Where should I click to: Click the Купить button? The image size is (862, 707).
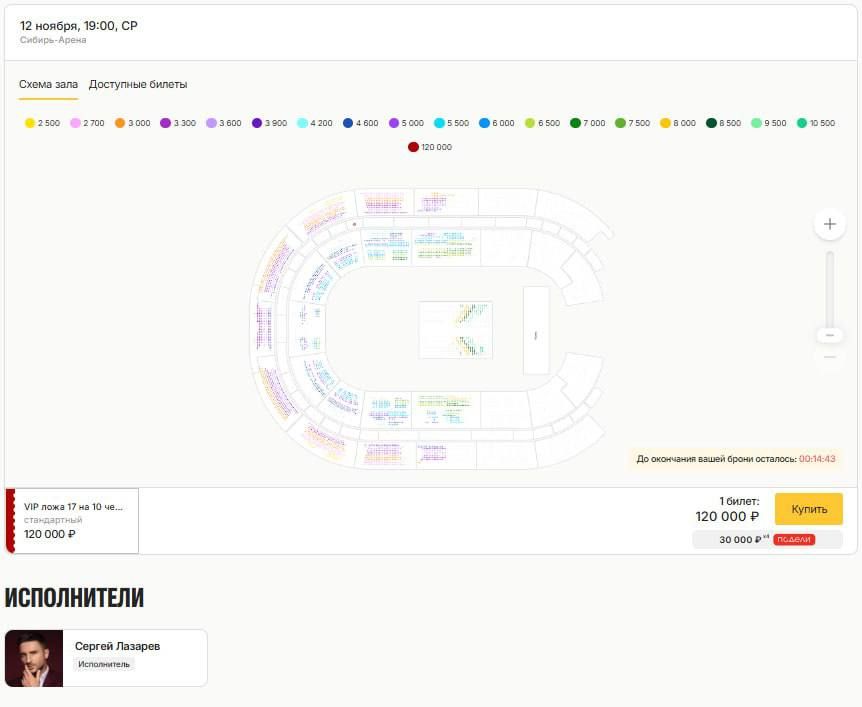click(809, 509)
